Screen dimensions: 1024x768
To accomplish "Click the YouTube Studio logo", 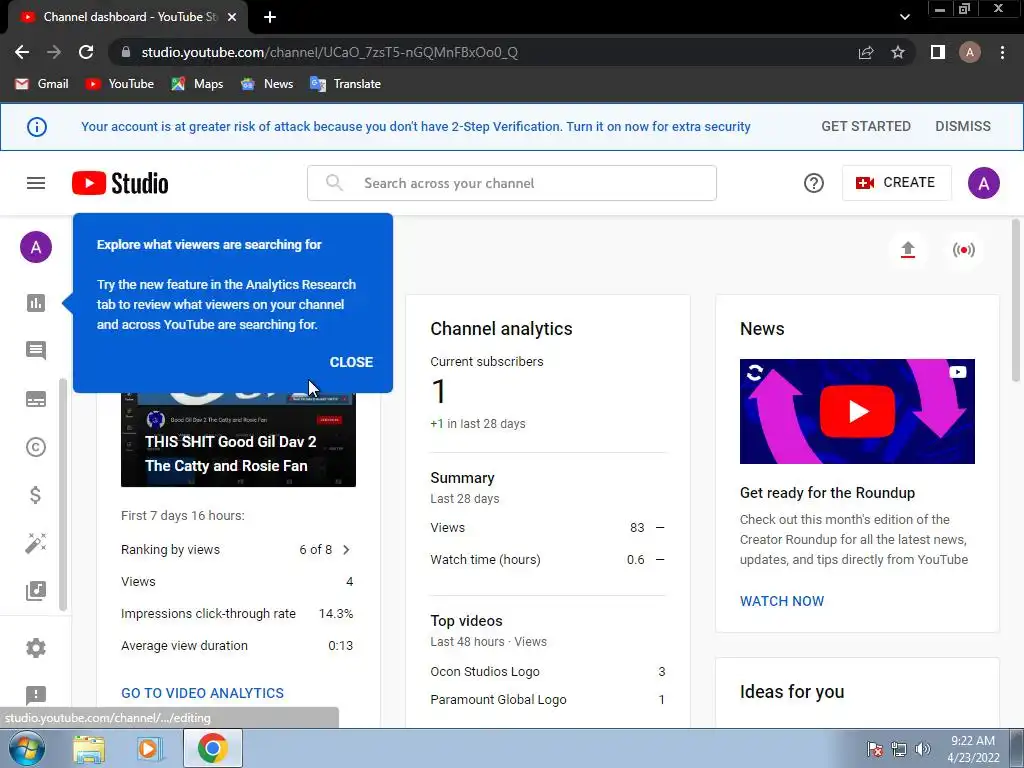I will pyautogui.click(x=120, y=184).
